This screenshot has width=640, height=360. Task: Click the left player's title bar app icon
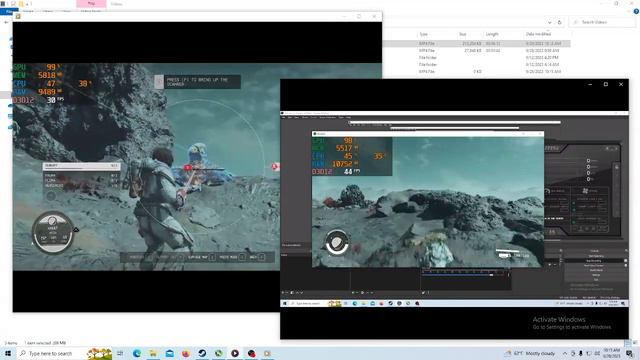click(x=18, y=16)
